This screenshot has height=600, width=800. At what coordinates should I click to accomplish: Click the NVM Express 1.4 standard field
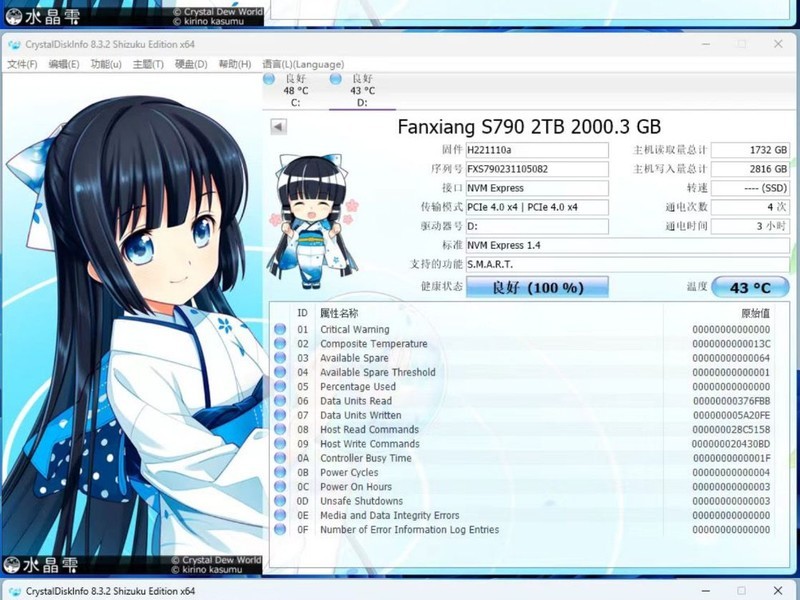click(x=628, y=245)
